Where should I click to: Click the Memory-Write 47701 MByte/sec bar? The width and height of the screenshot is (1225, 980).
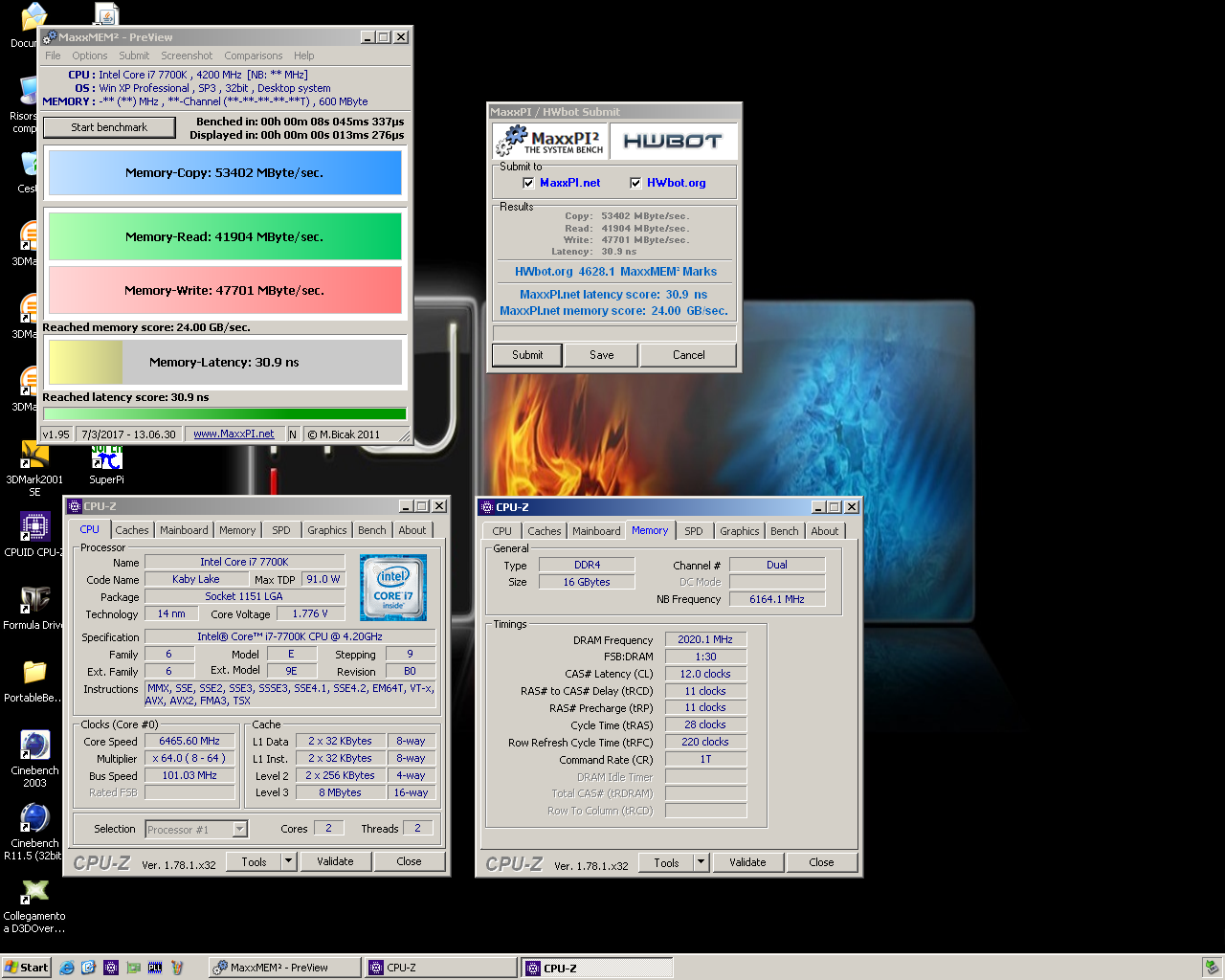(x=225, y=290)
